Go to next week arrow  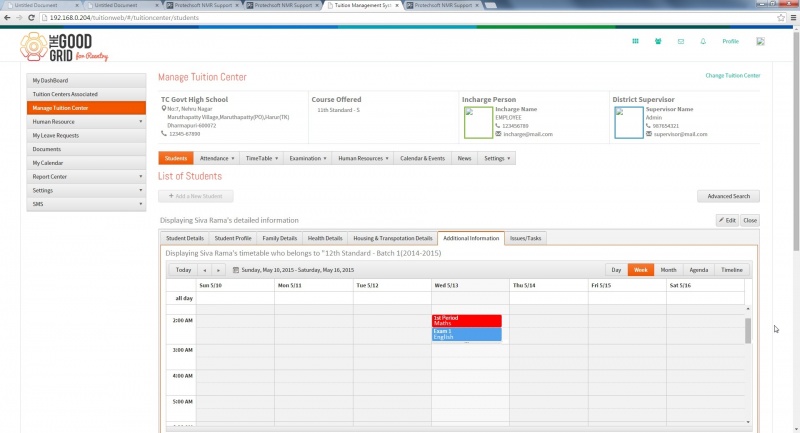click(x=218, y=270)
